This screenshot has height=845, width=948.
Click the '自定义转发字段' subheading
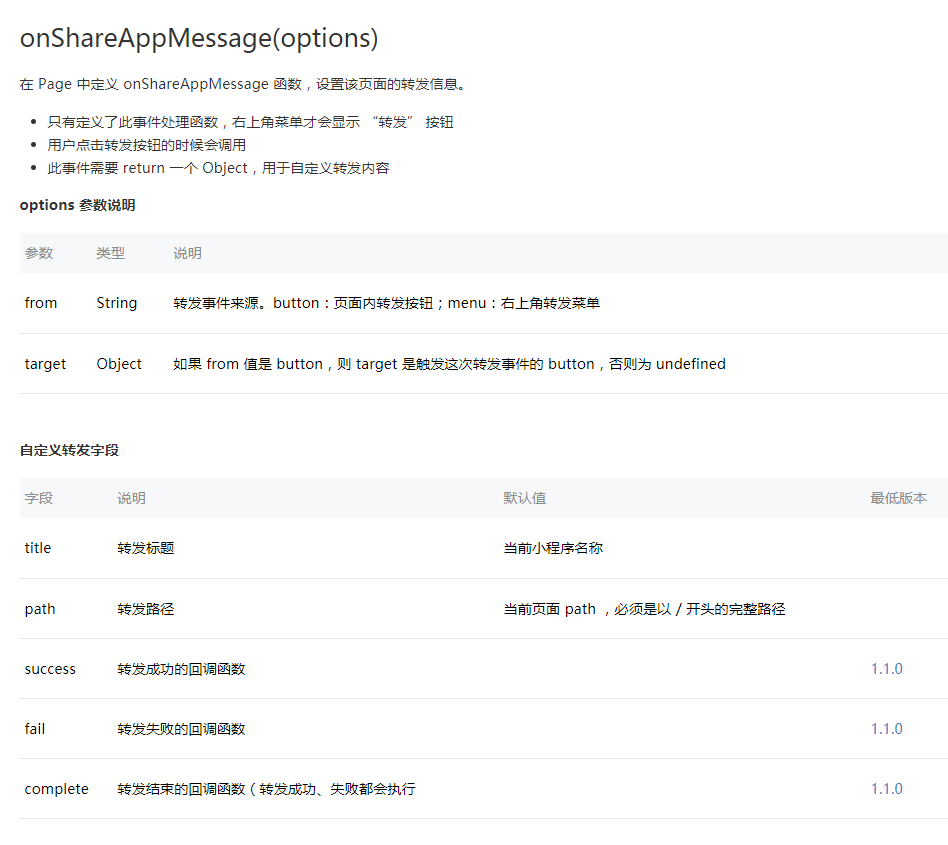[x=70, y=450]
